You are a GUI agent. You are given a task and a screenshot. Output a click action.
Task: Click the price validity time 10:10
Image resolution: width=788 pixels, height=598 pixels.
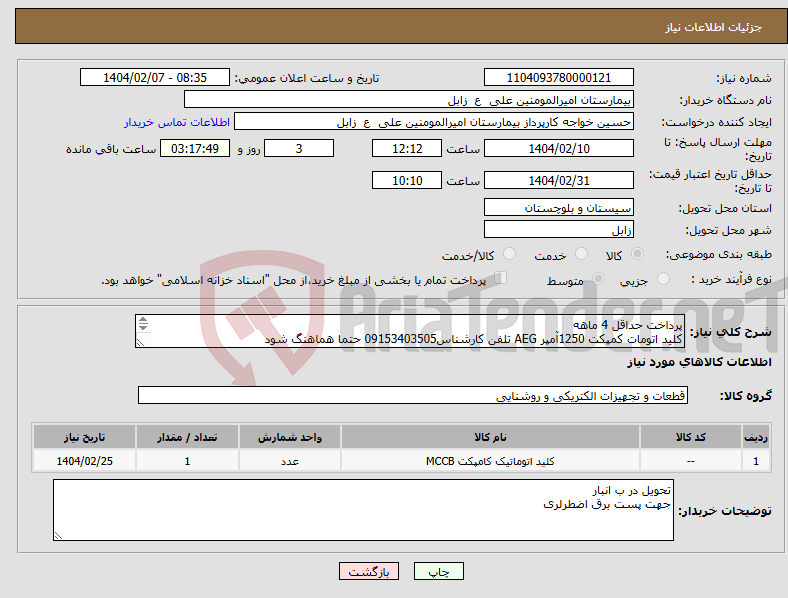pyautogui.click(x=407, y=180)
